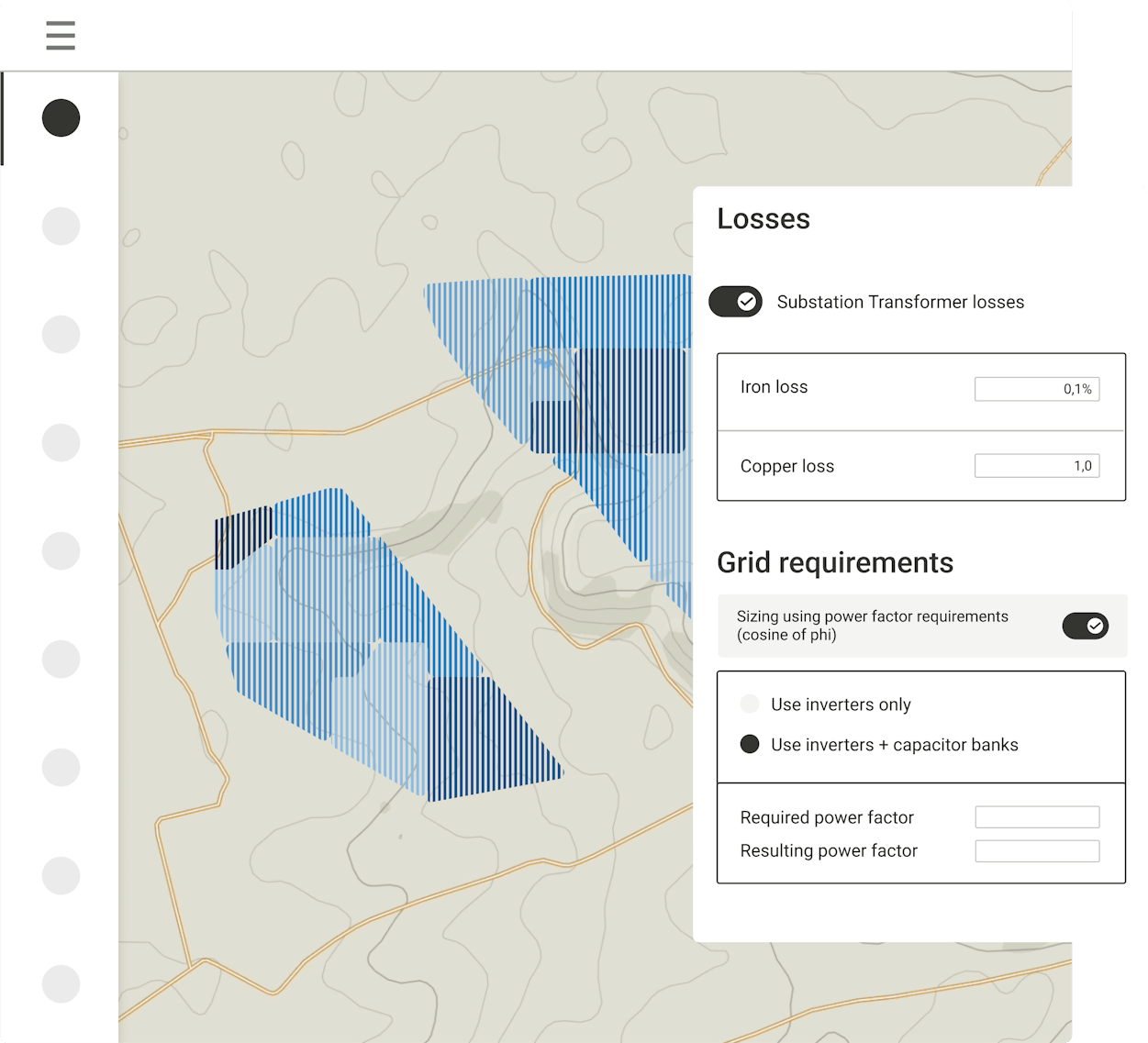Click the Substation Transformer losses label
This screenshot has width=1148, height=1043.
900,302
